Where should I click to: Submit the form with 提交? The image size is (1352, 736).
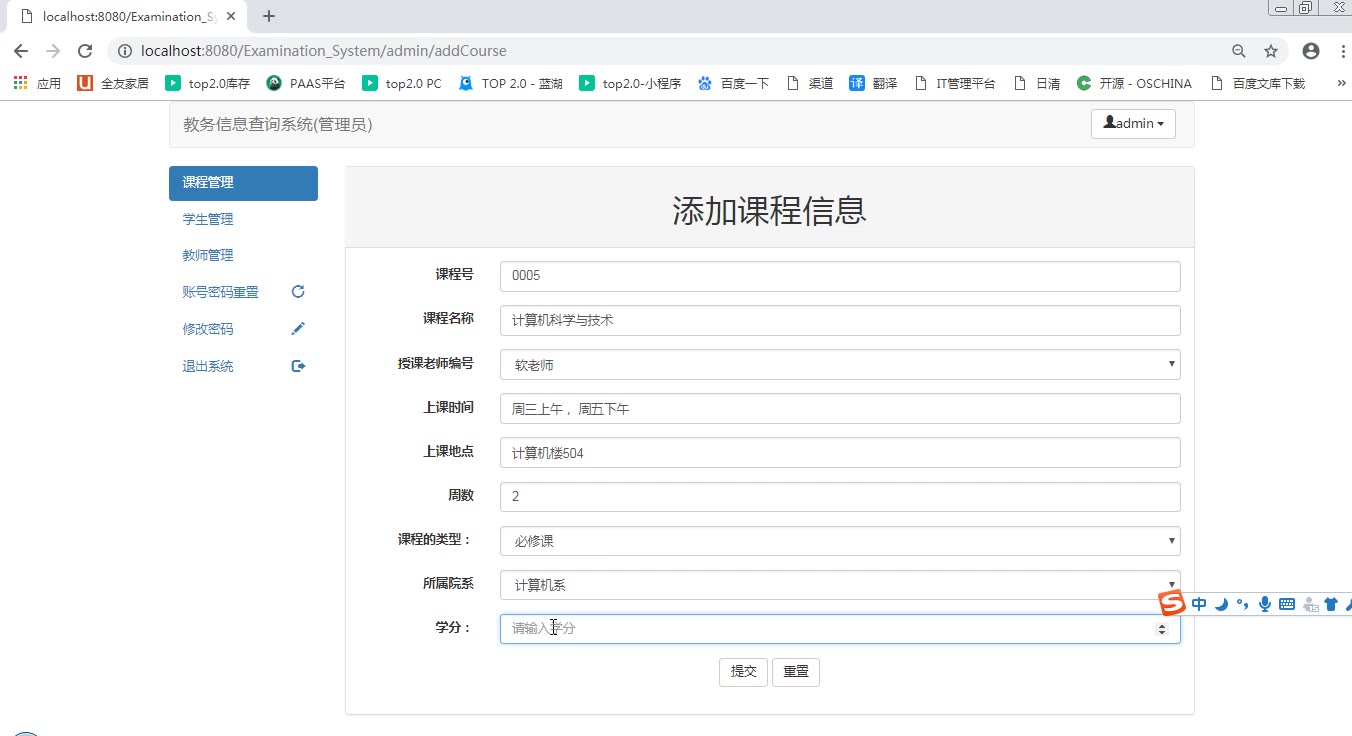click(743, 672)
